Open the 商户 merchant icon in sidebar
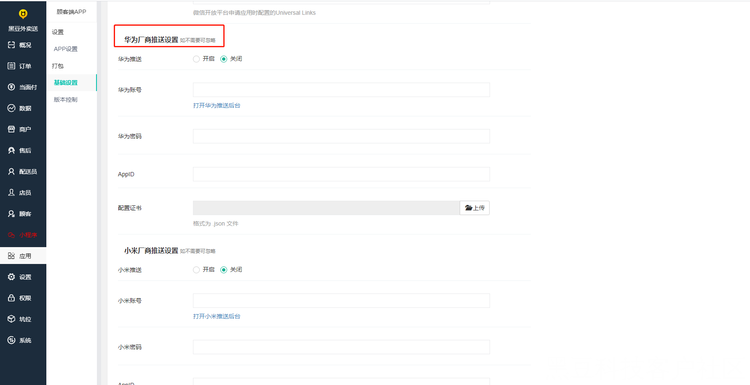 pyautogui.click(x=11, y=129)
